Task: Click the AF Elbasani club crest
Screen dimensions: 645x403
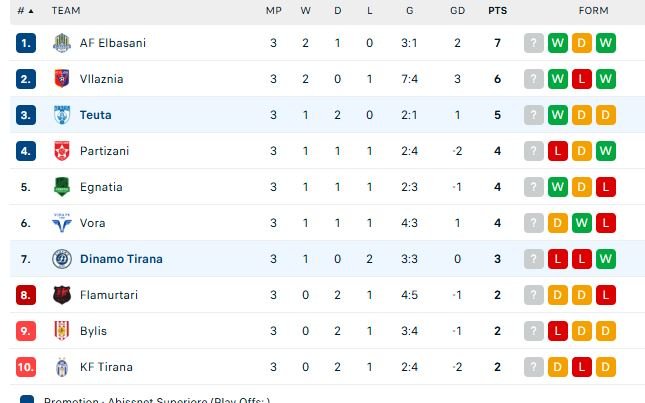Action: [62, 43]
